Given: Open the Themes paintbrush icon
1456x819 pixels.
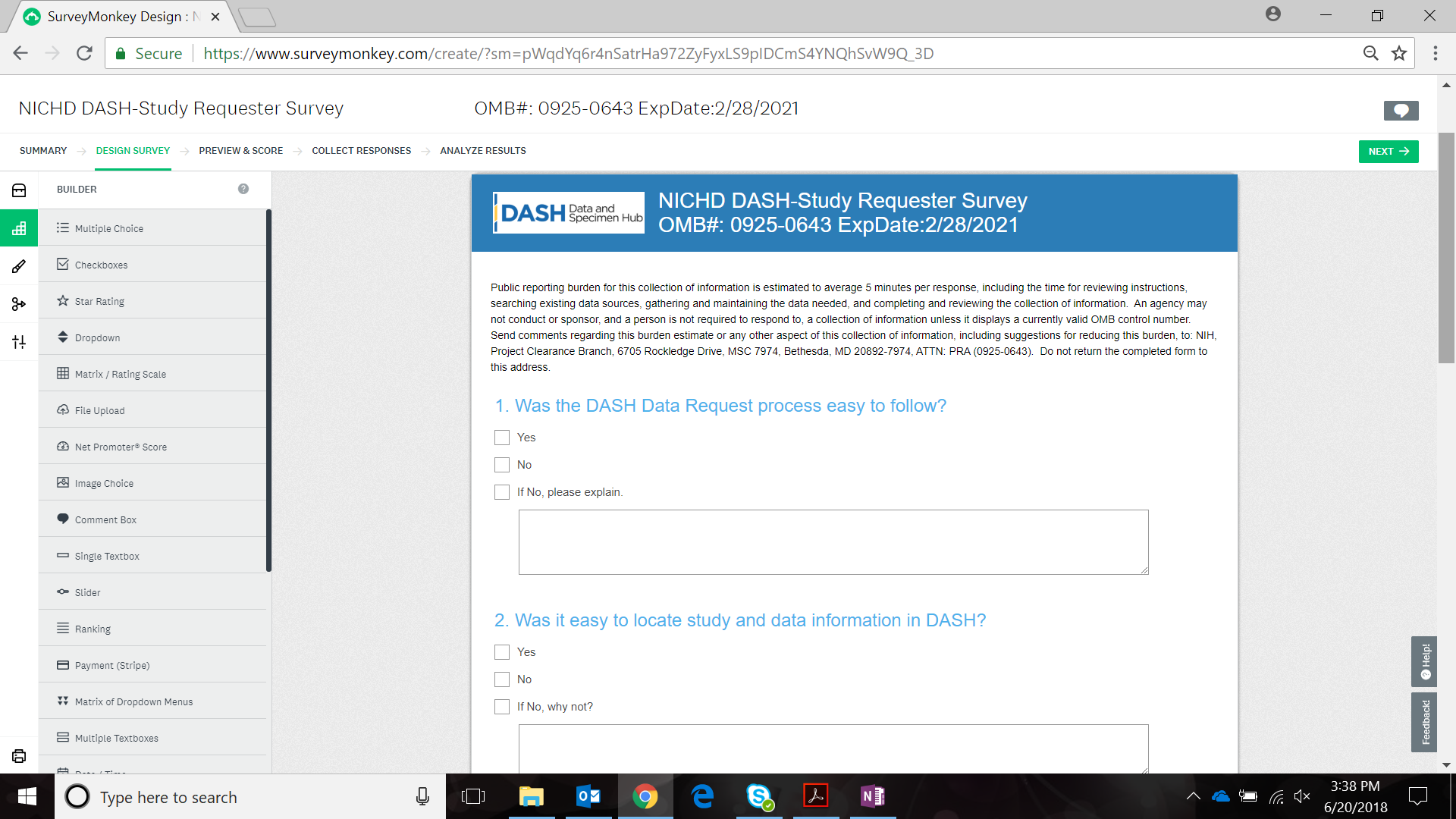Looking at the screenshot, I should point(19,266).
